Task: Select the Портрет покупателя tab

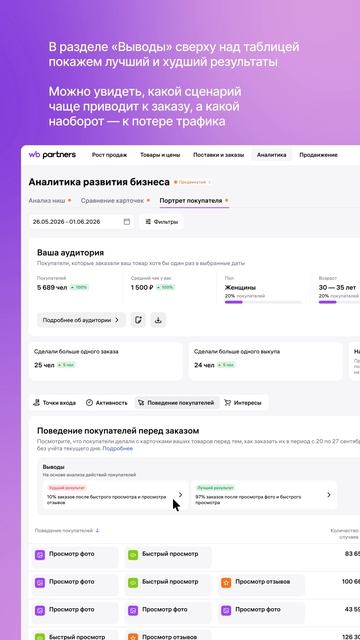Action: 191,201
